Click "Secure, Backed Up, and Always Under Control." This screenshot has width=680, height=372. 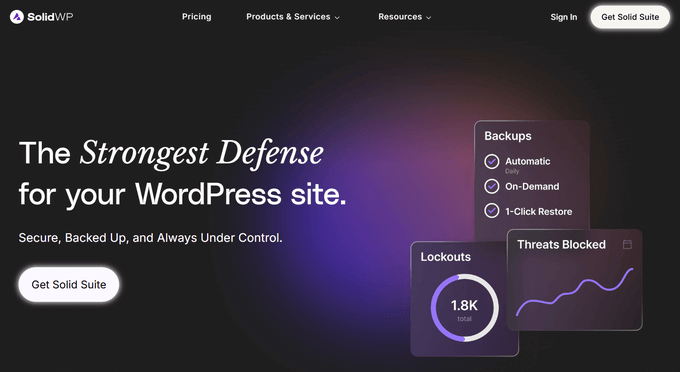150,238
